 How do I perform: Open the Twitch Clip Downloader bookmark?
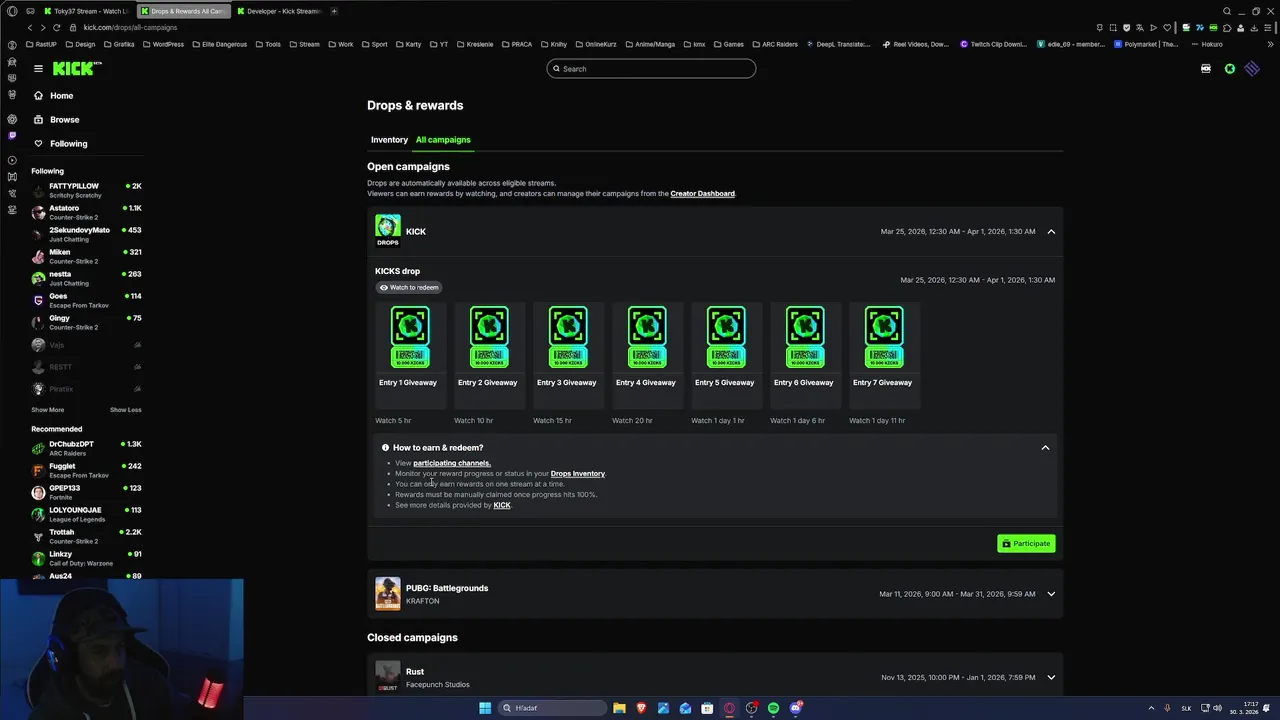pyautogui.click(x=994, y=44)
